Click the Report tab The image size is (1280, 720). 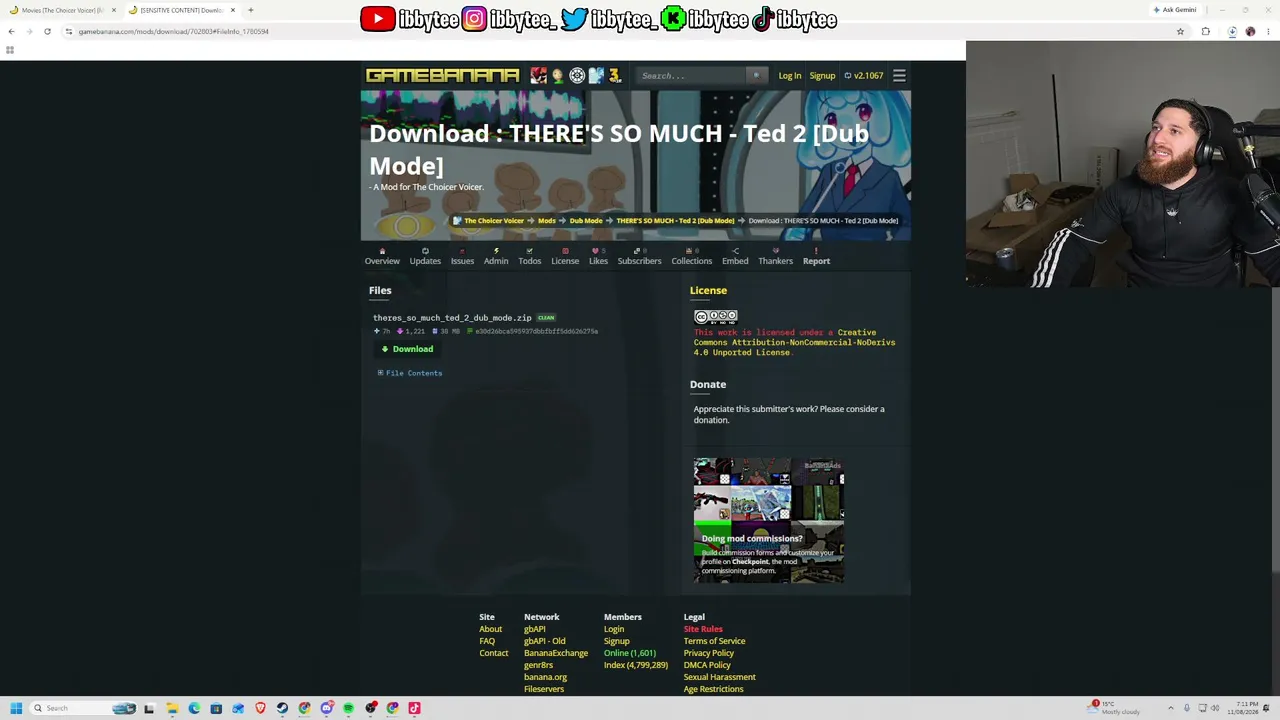[x=816, y=257]
